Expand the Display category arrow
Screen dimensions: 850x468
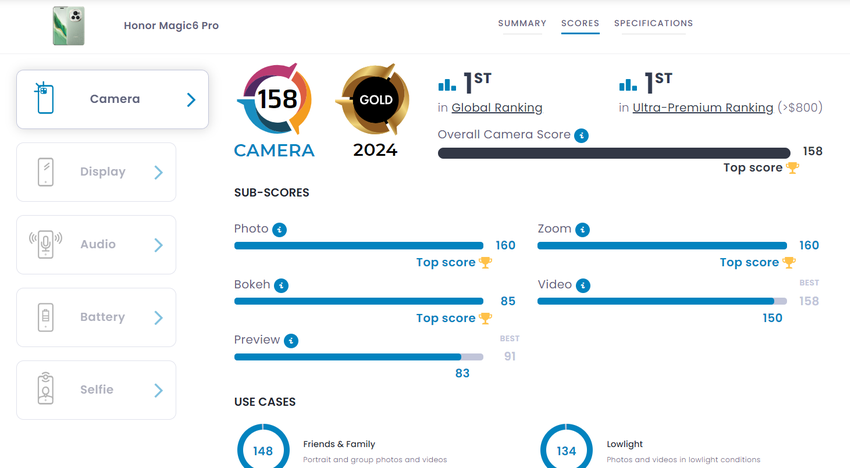[158, 172]
